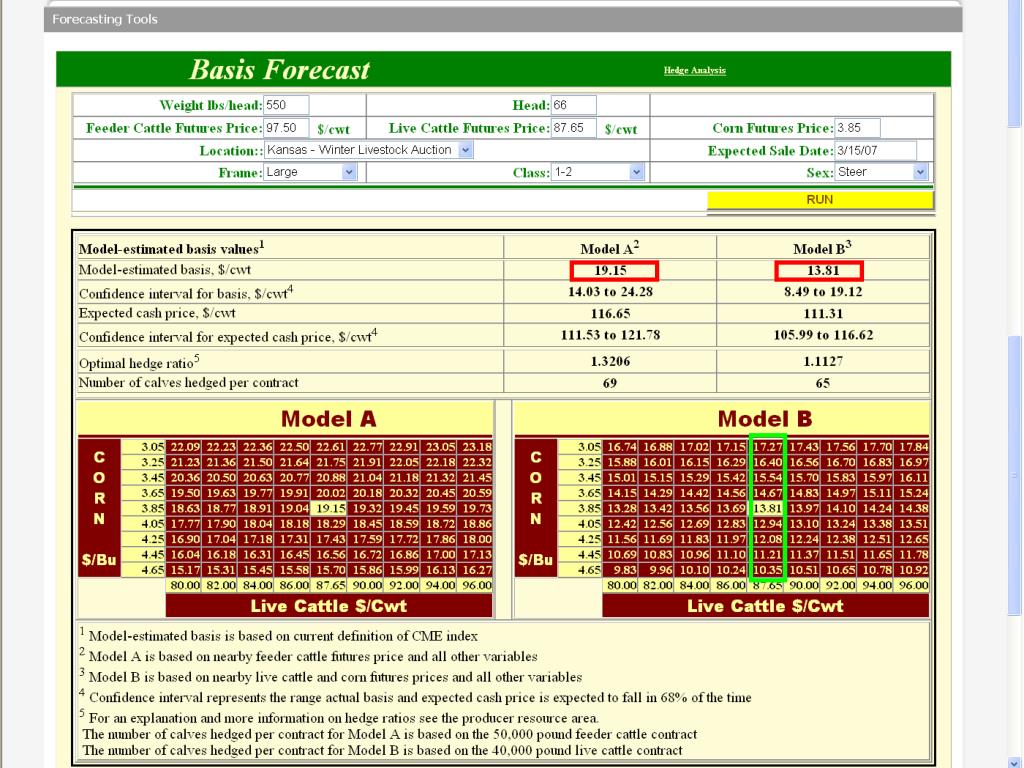The image size is (1024, 768).
Task: Click Model A estimated basis 19.15
Action: pos(611,270)
